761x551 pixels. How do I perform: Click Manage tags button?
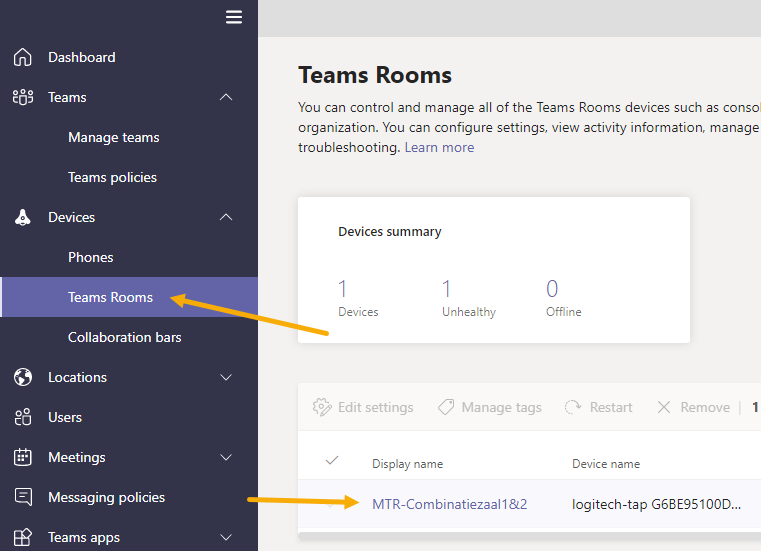(x=489, y=407)
